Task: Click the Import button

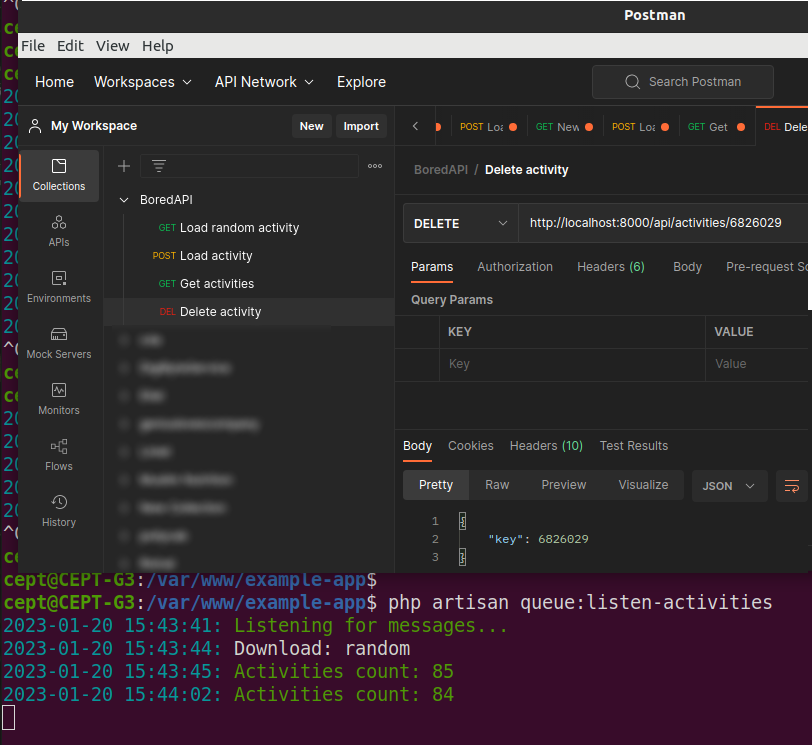Action: pos(361,126)
